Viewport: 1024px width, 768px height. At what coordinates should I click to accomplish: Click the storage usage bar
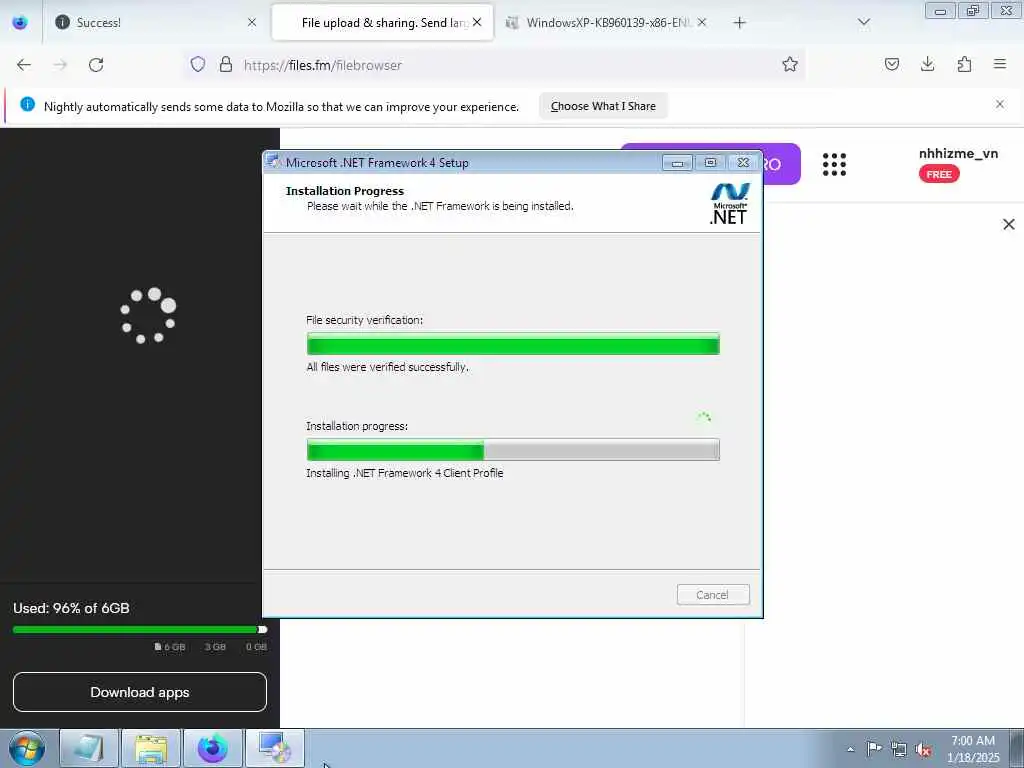coord(140,630)
